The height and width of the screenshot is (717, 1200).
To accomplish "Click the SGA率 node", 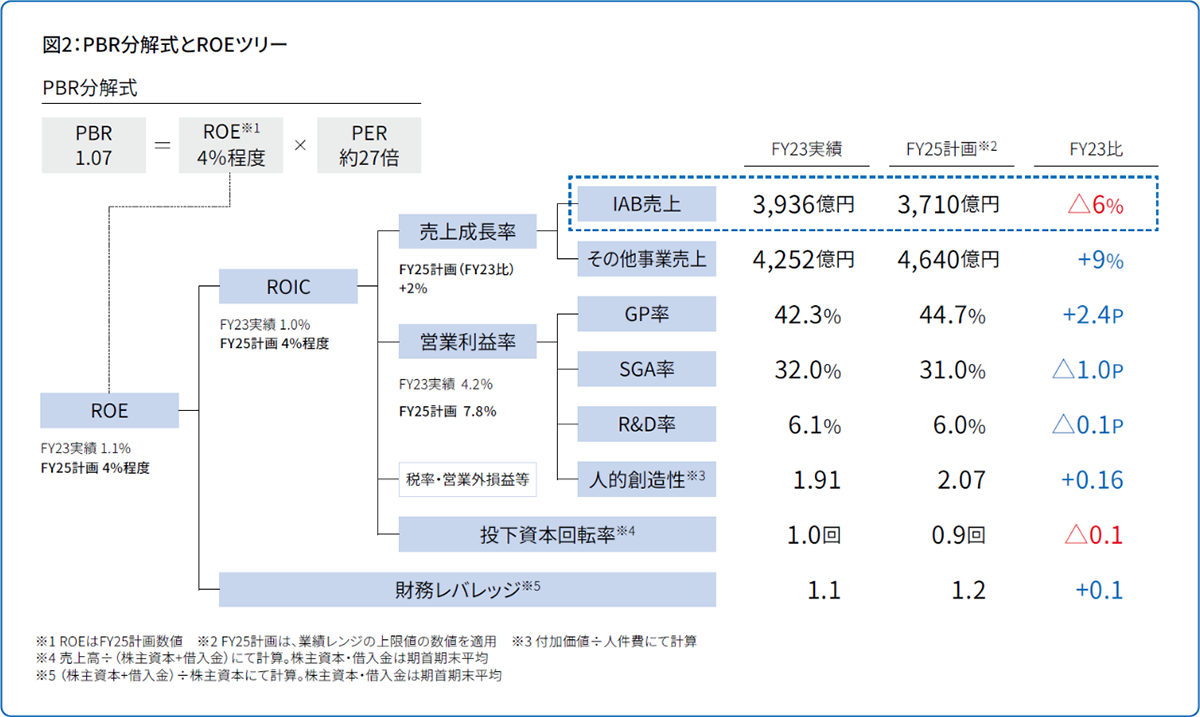I will pyautogui.click(x=647, y=369).
